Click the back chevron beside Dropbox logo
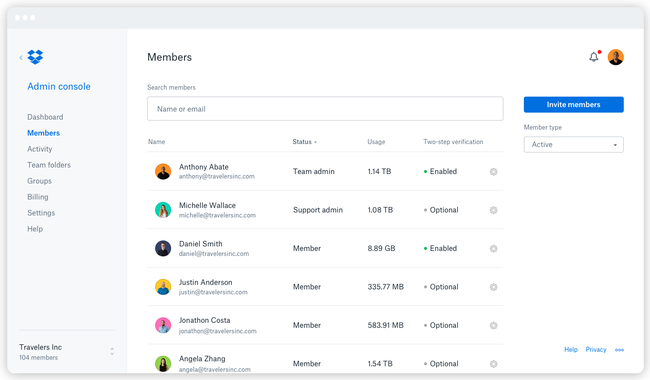The width and height of the screenshot is (650, 380). pyautogui.click(x=21, y=57)
